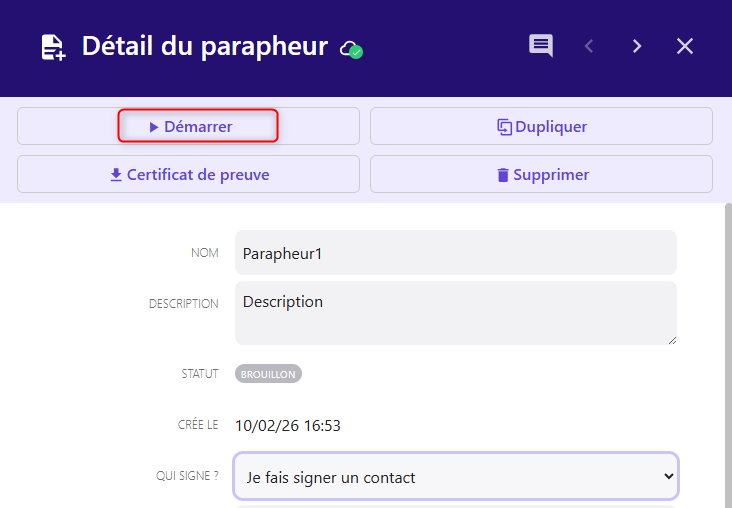Screen dimensions: 732x508
Task: Go to next parapheur with right chevron
Action: click(x=637, y=46)
